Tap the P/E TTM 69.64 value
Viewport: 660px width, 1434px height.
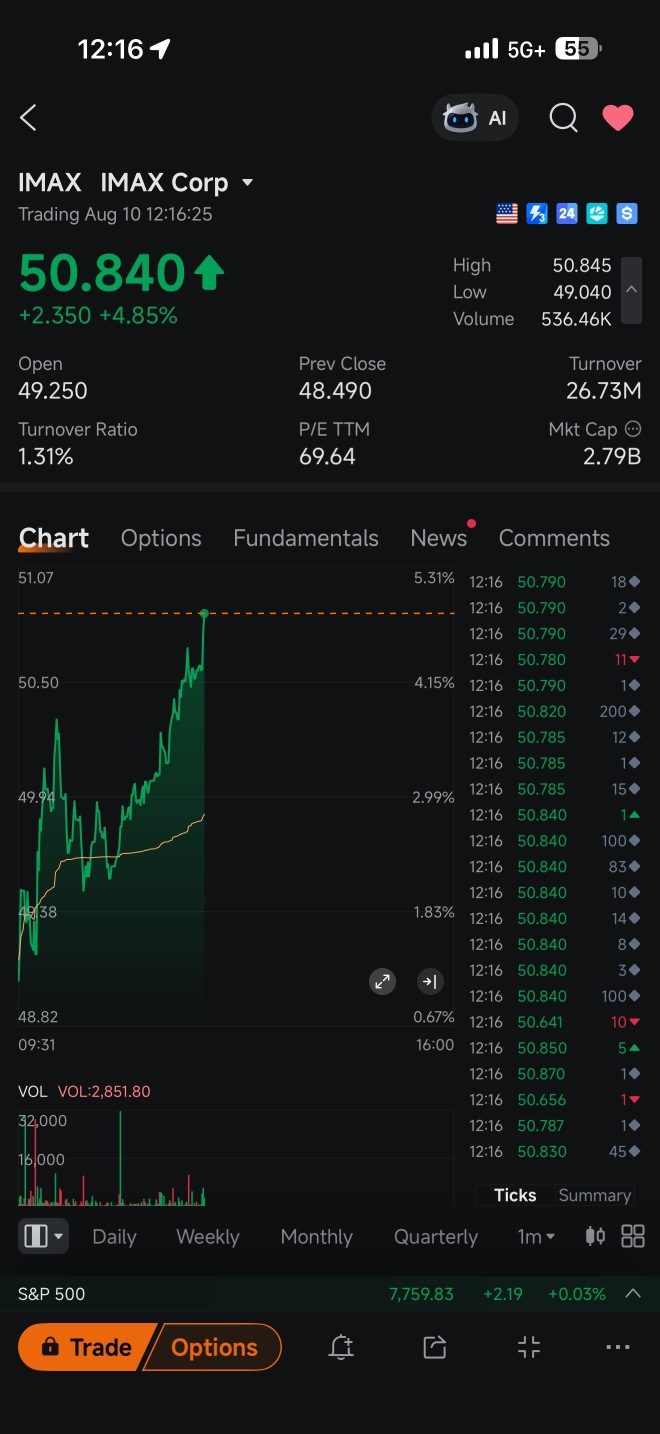tap(327, 457)
